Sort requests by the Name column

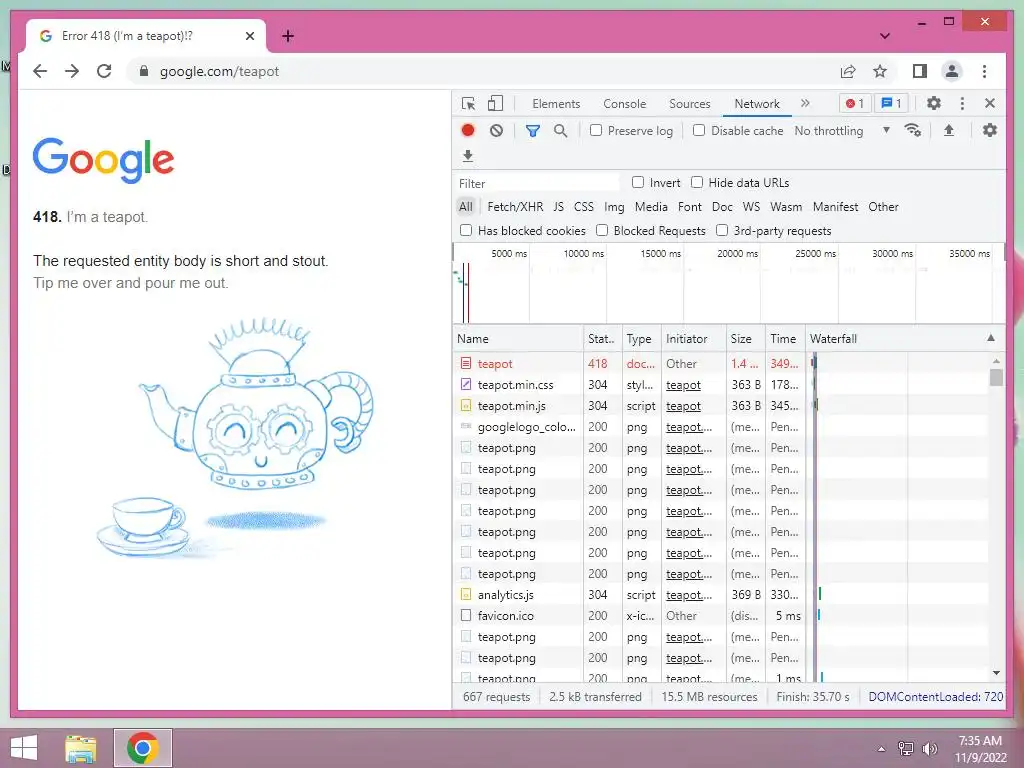518,338
